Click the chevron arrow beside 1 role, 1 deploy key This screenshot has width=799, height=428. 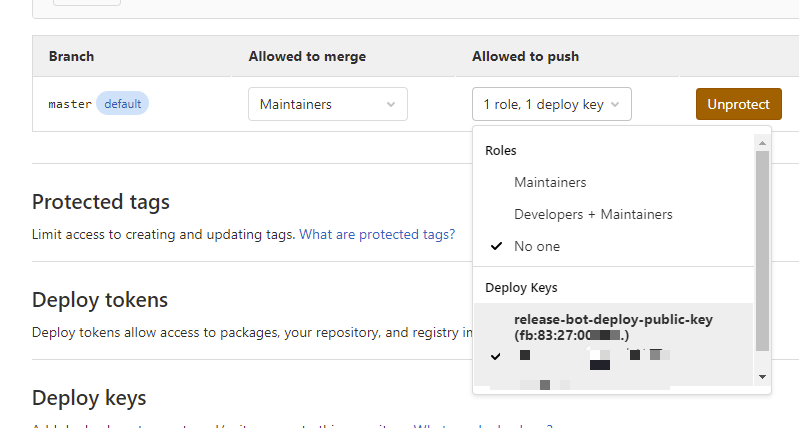[615, 104]
